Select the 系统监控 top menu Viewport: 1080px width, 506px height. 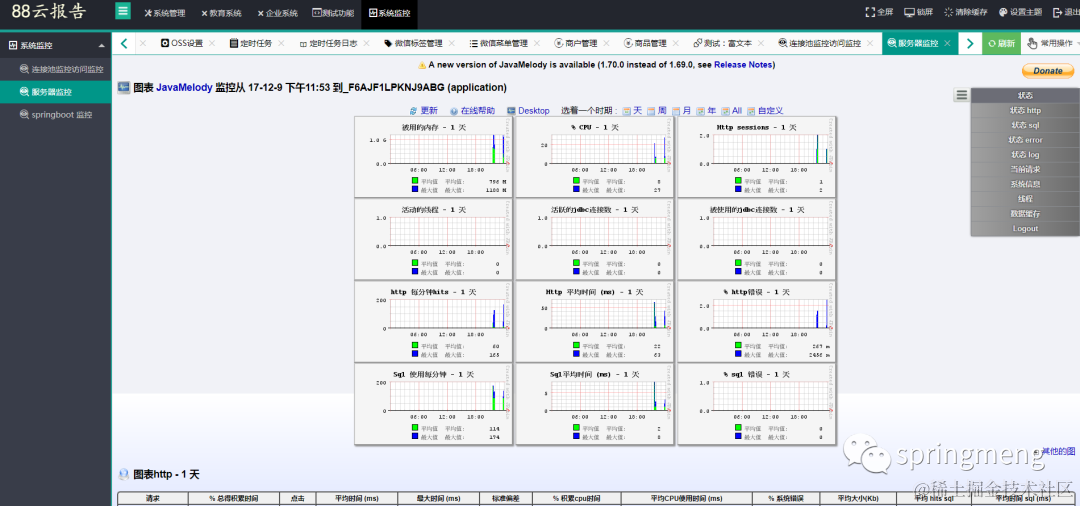(390, 13)
